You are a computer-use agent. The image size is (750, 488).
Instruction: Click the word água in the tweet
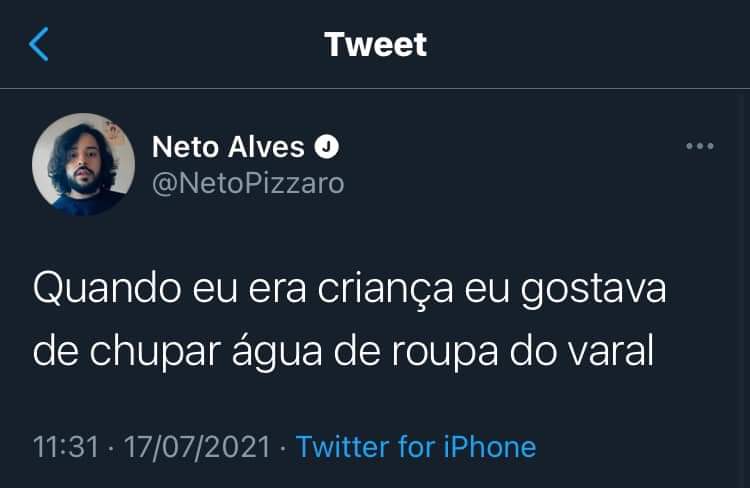pos(277,352)
